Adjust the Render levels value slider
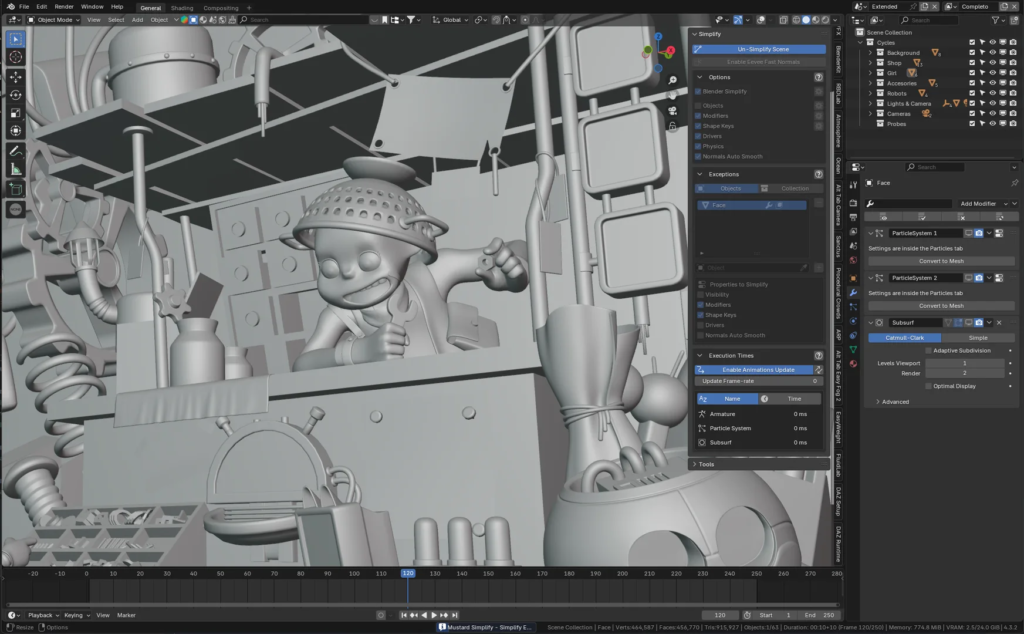The width and height of the screenshot is (1024, 634). point(965,373)
